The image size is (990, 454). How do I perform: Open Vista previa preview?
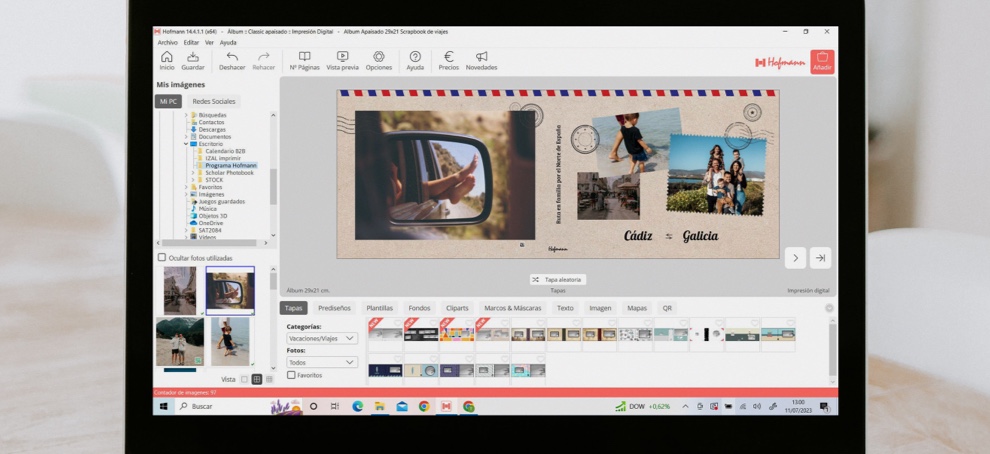(342, 59)
